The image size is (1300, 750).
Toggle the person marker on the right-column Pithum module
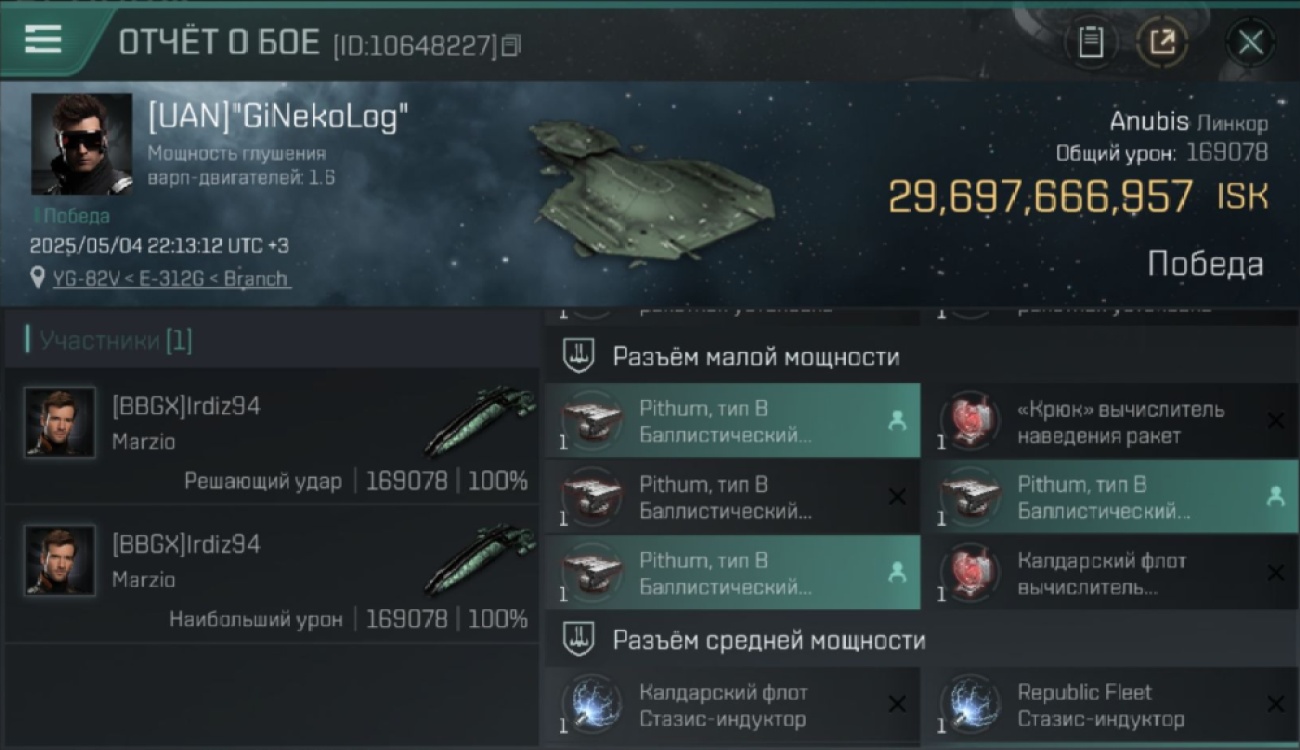(1275, 496)
